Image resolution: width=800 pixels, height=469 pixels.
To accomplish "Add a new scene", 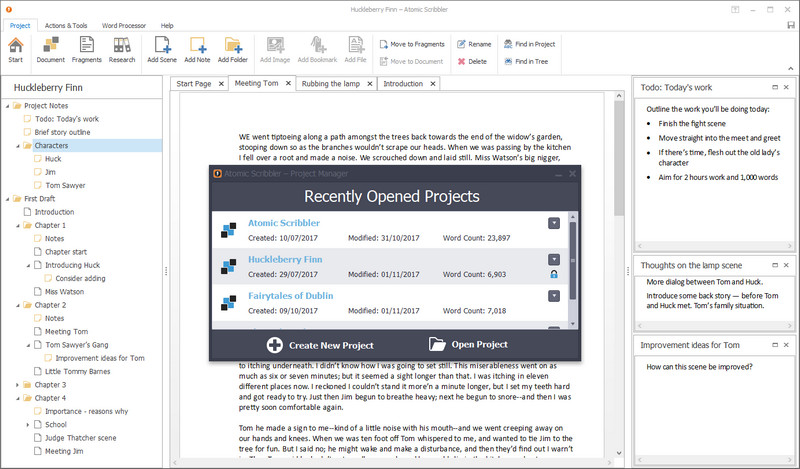I will pos(162,50).
